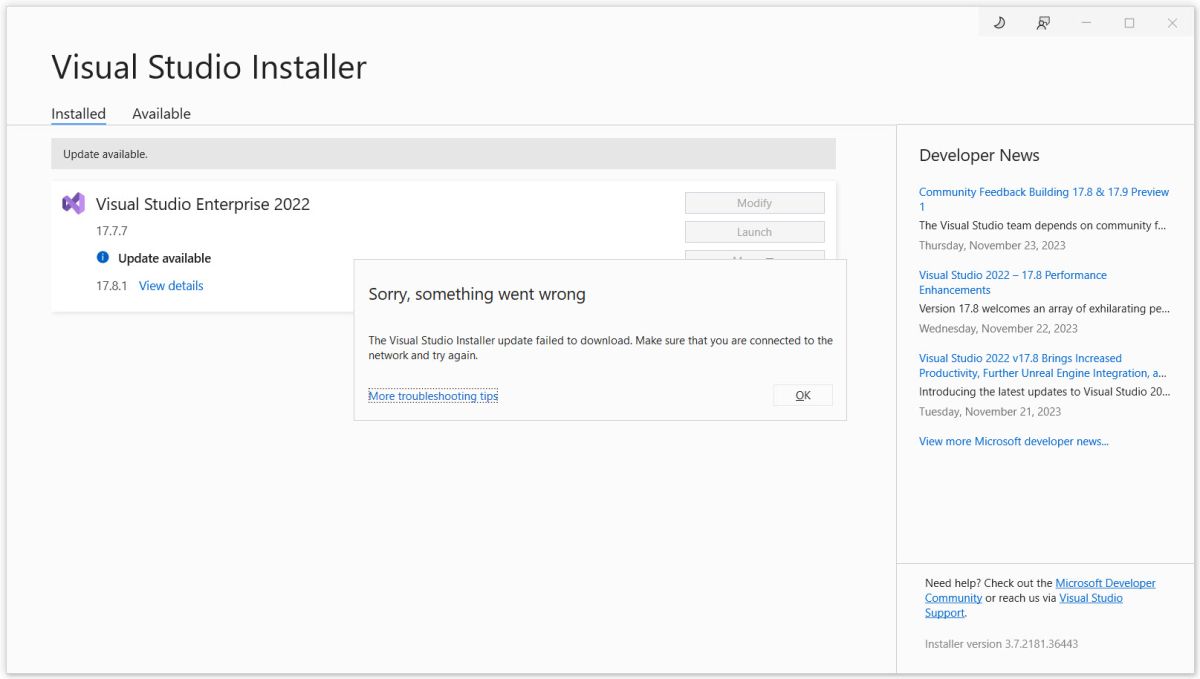Open Community Feedback Building 17.8 news

[x=1043, y=199]
